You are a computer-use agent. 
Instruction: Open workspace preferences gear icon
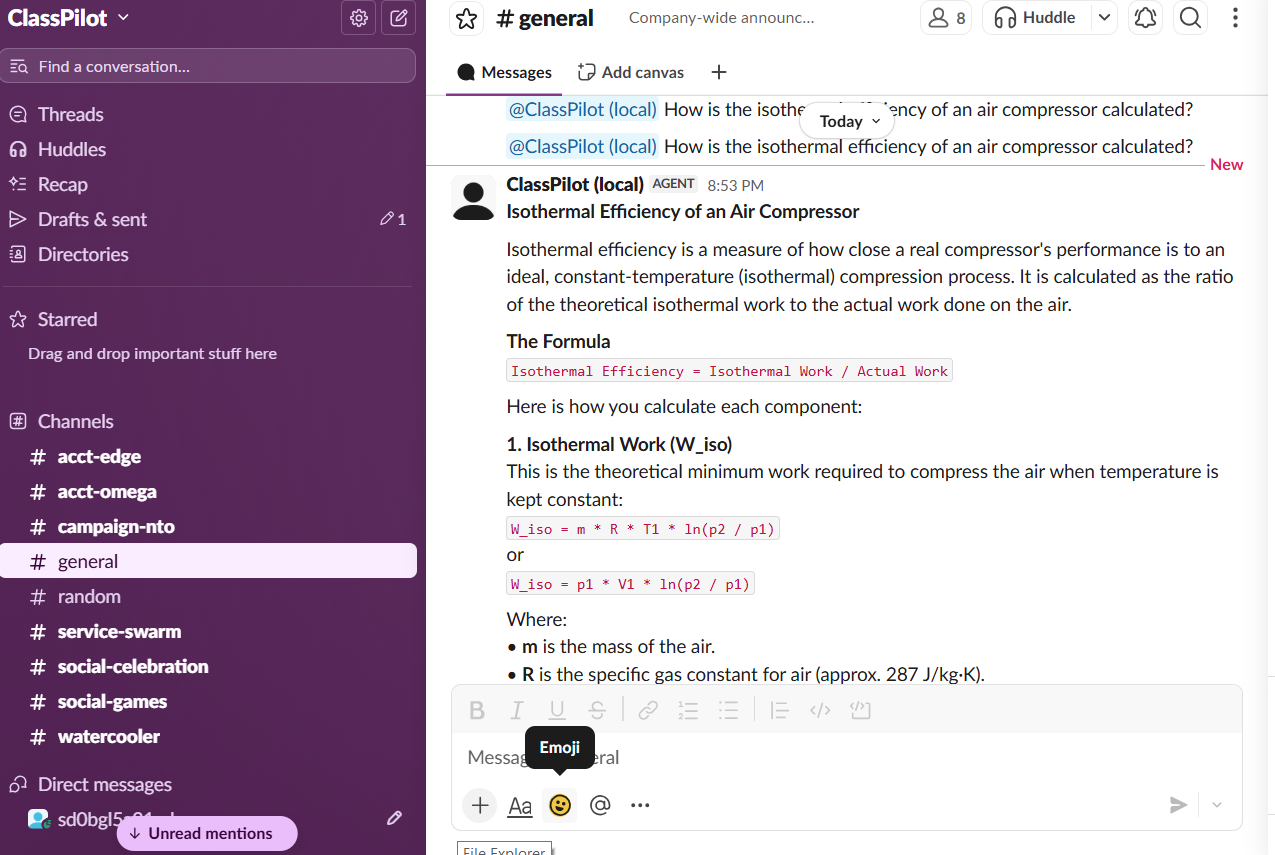(x=359, y=18)
